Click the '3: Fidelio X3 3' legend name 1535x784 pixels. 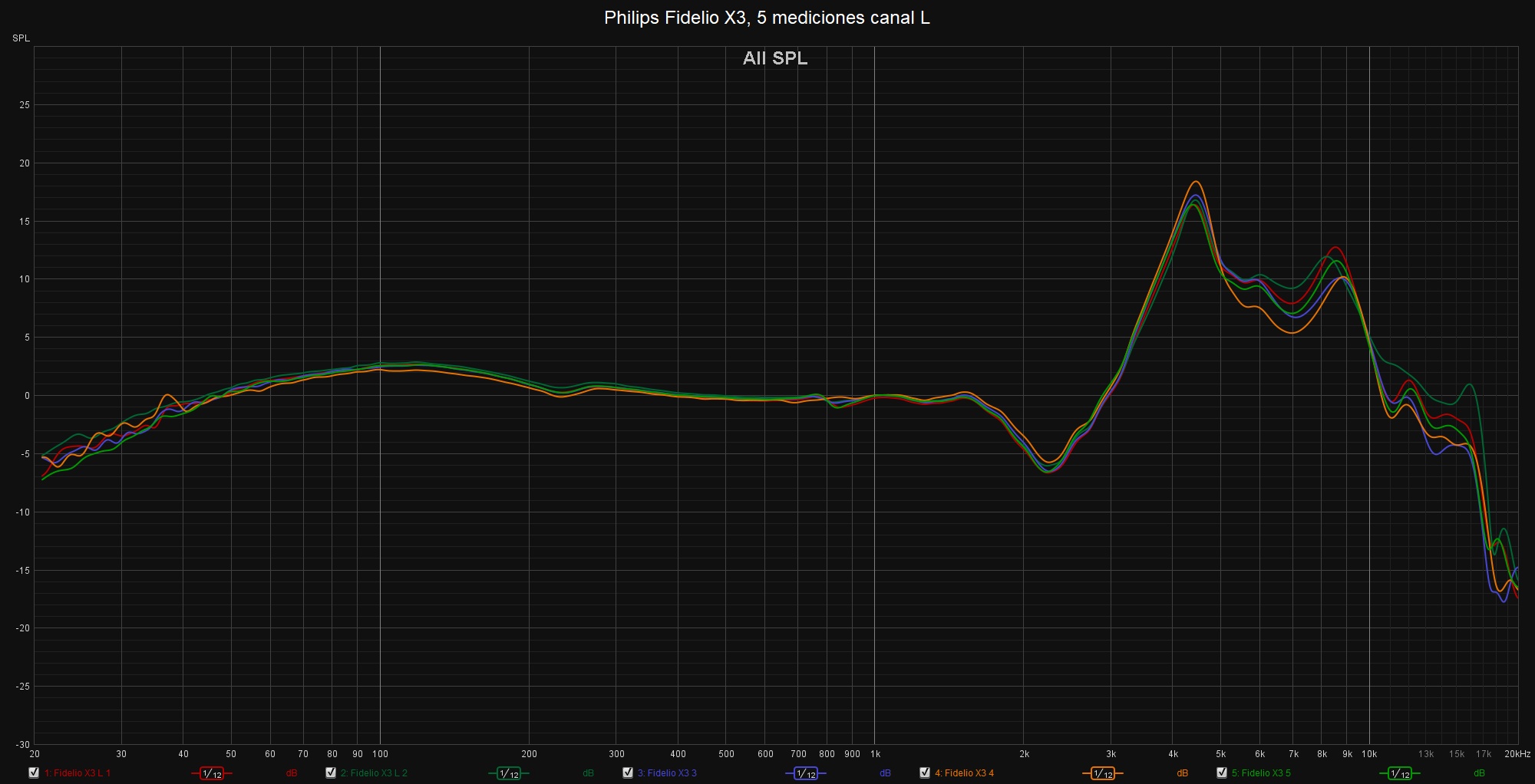coord(667,773)
